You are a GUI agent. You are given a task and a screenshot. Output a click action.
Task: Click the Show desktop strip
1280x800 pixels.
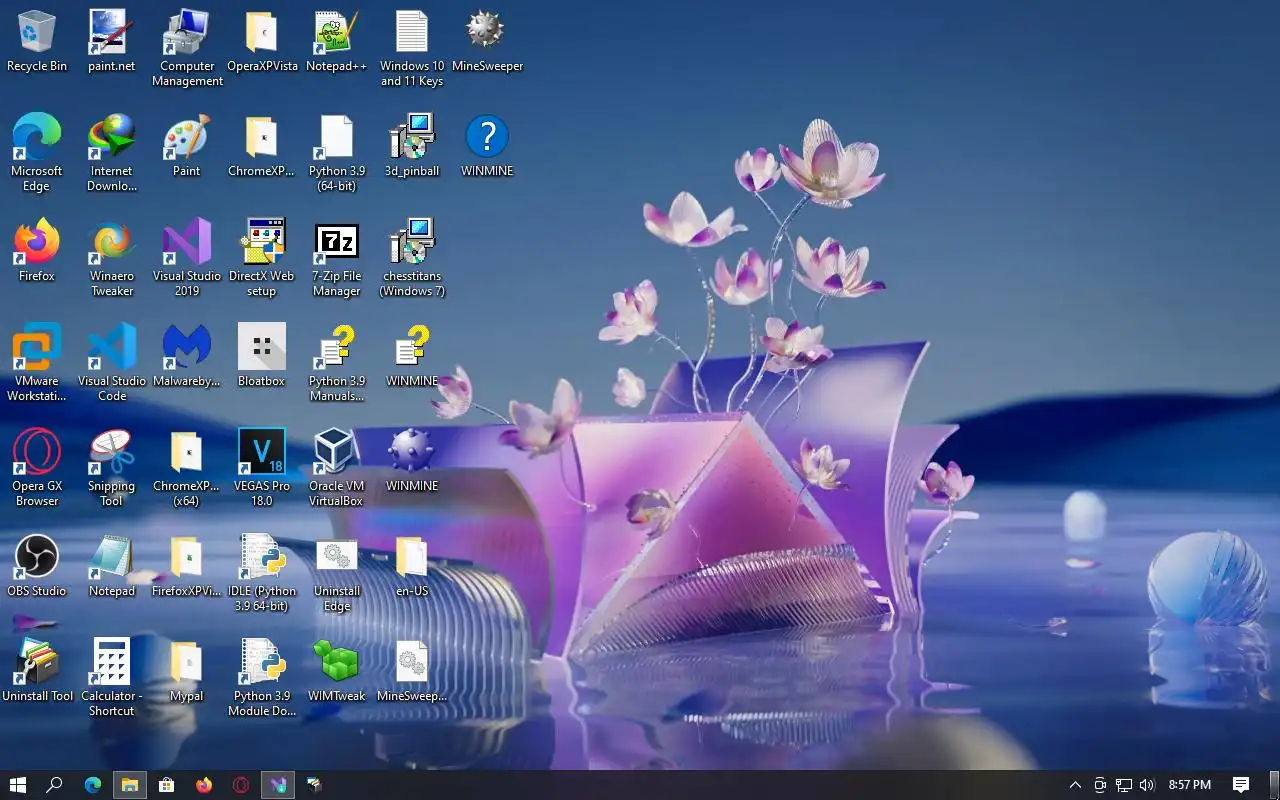(x=1277, y=785)
